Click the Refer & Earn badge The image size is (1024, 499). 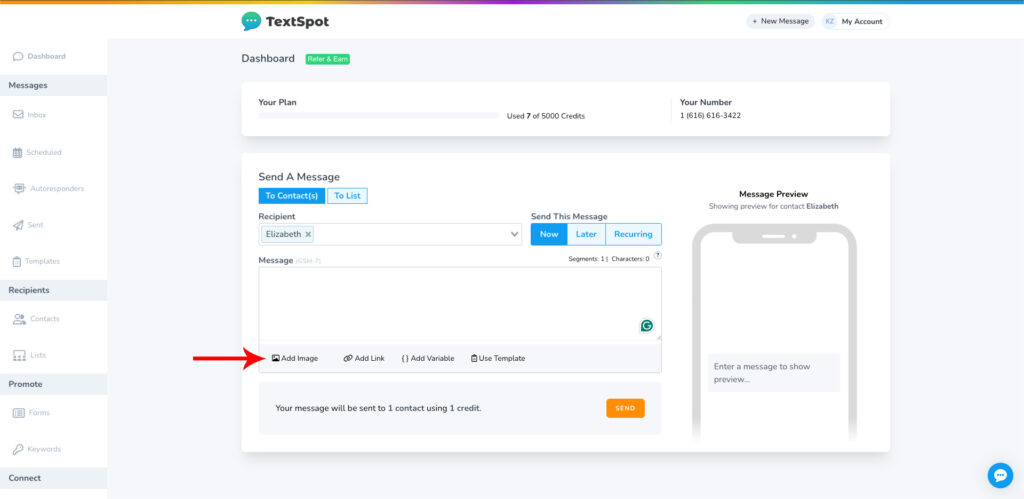[x=328, y=59]
